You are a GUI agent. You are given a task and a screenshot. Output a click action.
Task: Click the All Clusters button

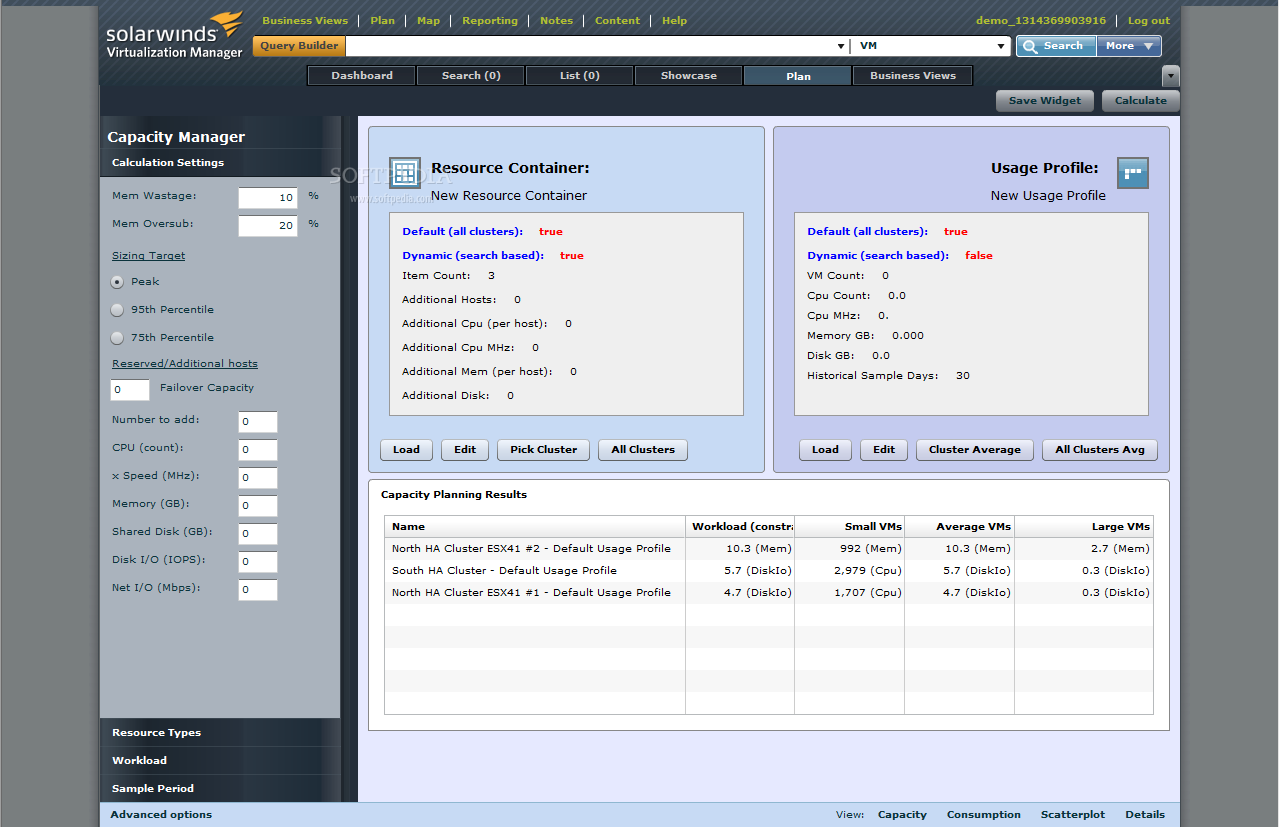click(x=643, y=450)
